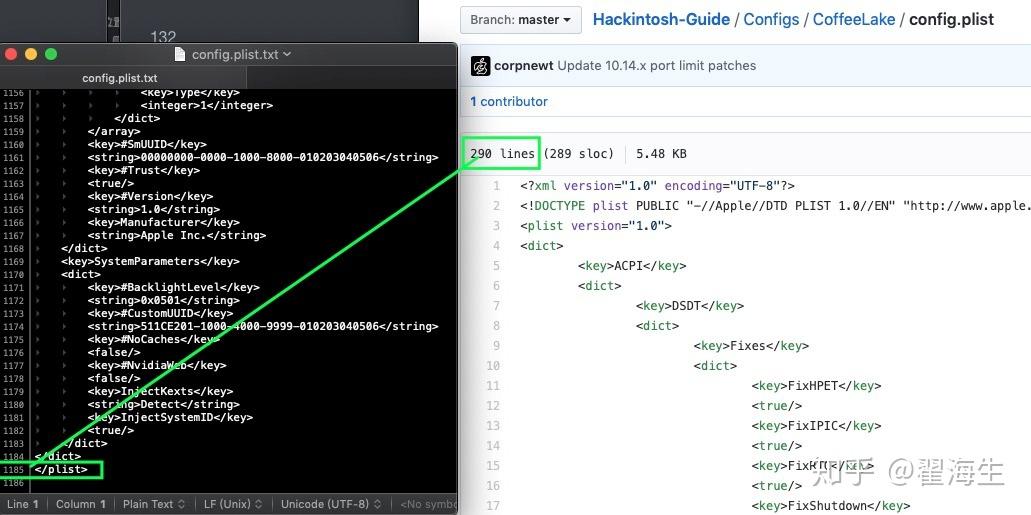Click the <key>Manufacturer</key> line in the editor
The image size is (1031, 515).
pyautogui.click(x=163, y=222)
